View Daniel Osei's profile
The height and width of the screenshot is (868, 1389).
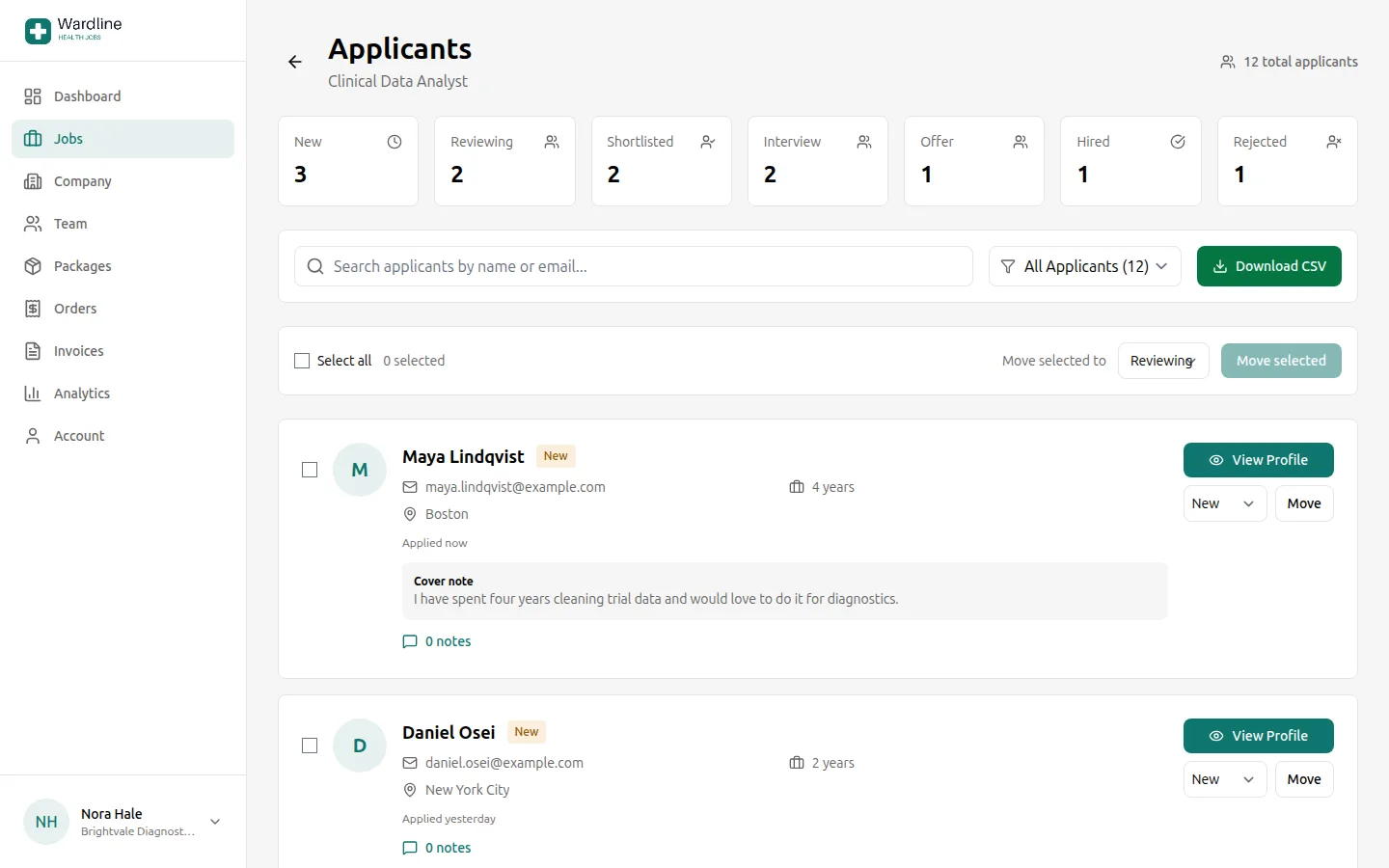point(1259,736)
